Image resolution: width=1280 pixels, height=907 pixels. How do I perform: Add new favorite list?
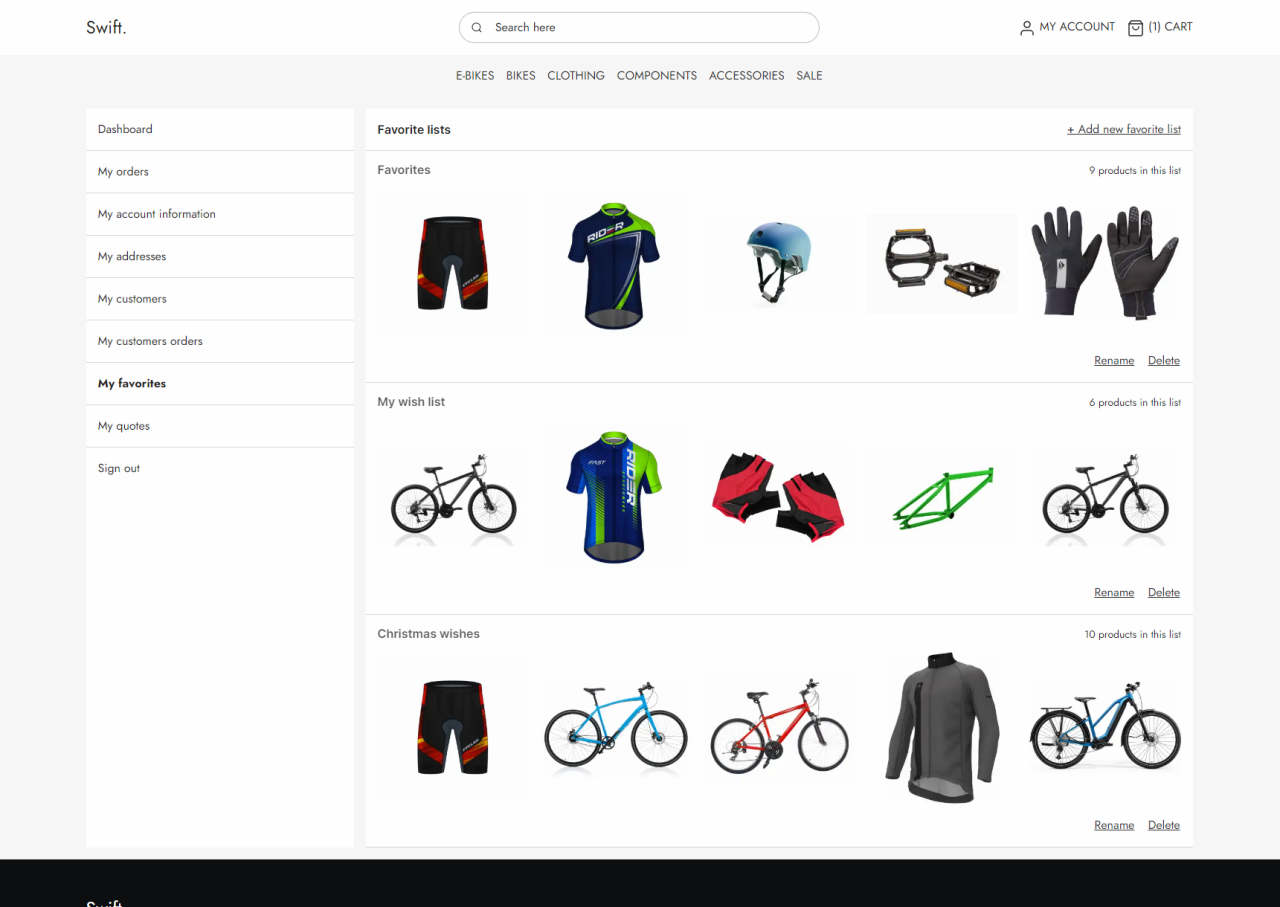point(1123,130)
